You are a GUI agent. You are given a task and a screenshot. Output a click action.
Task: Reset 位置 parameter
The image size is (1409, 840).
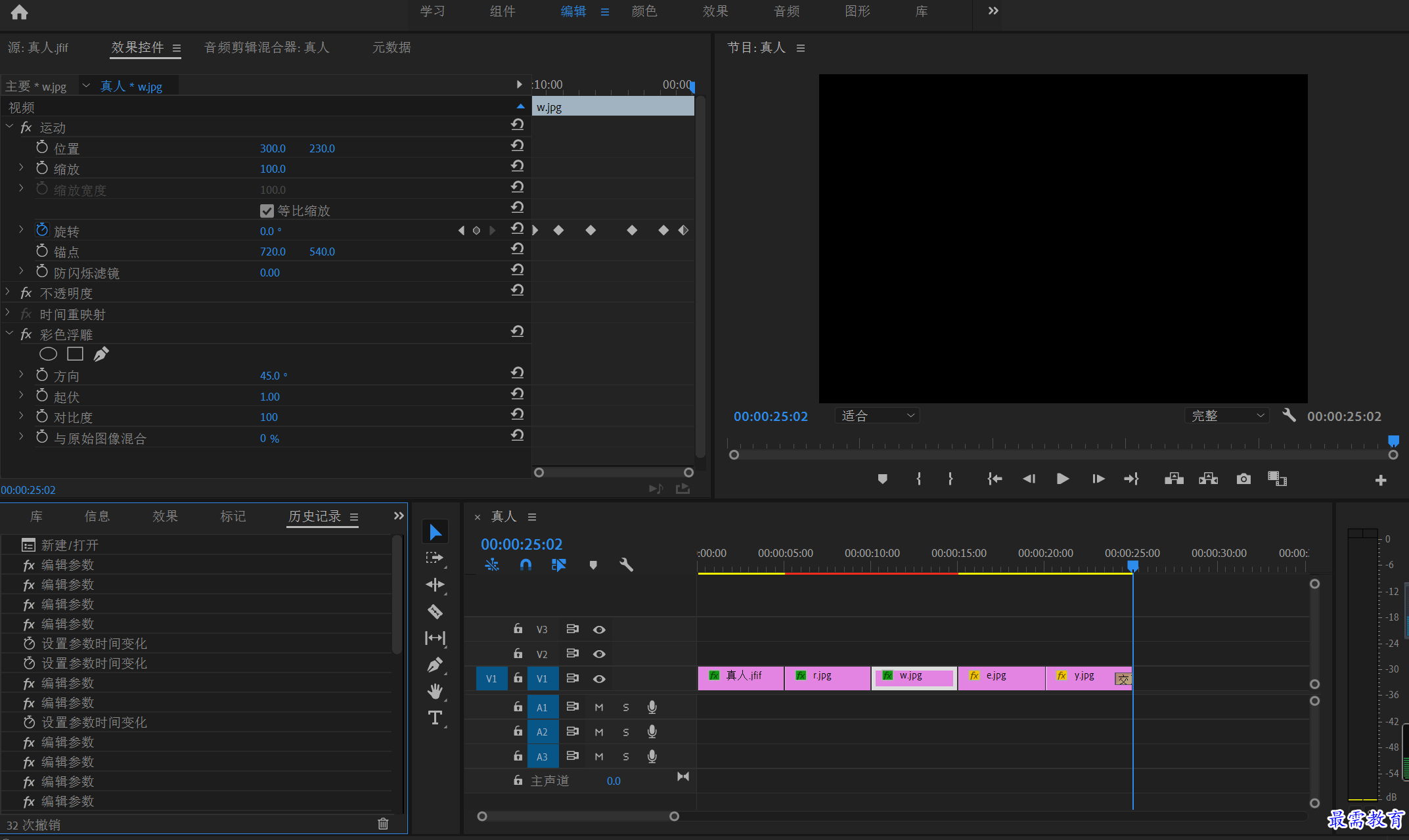(x=518, y=145)
